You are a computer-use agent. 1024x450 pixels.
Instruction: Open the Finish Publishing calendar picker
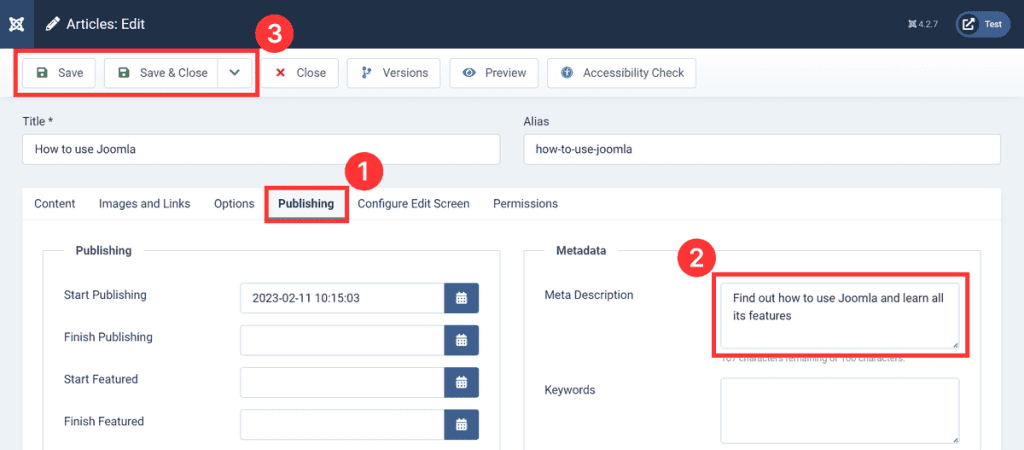[462, 340]
